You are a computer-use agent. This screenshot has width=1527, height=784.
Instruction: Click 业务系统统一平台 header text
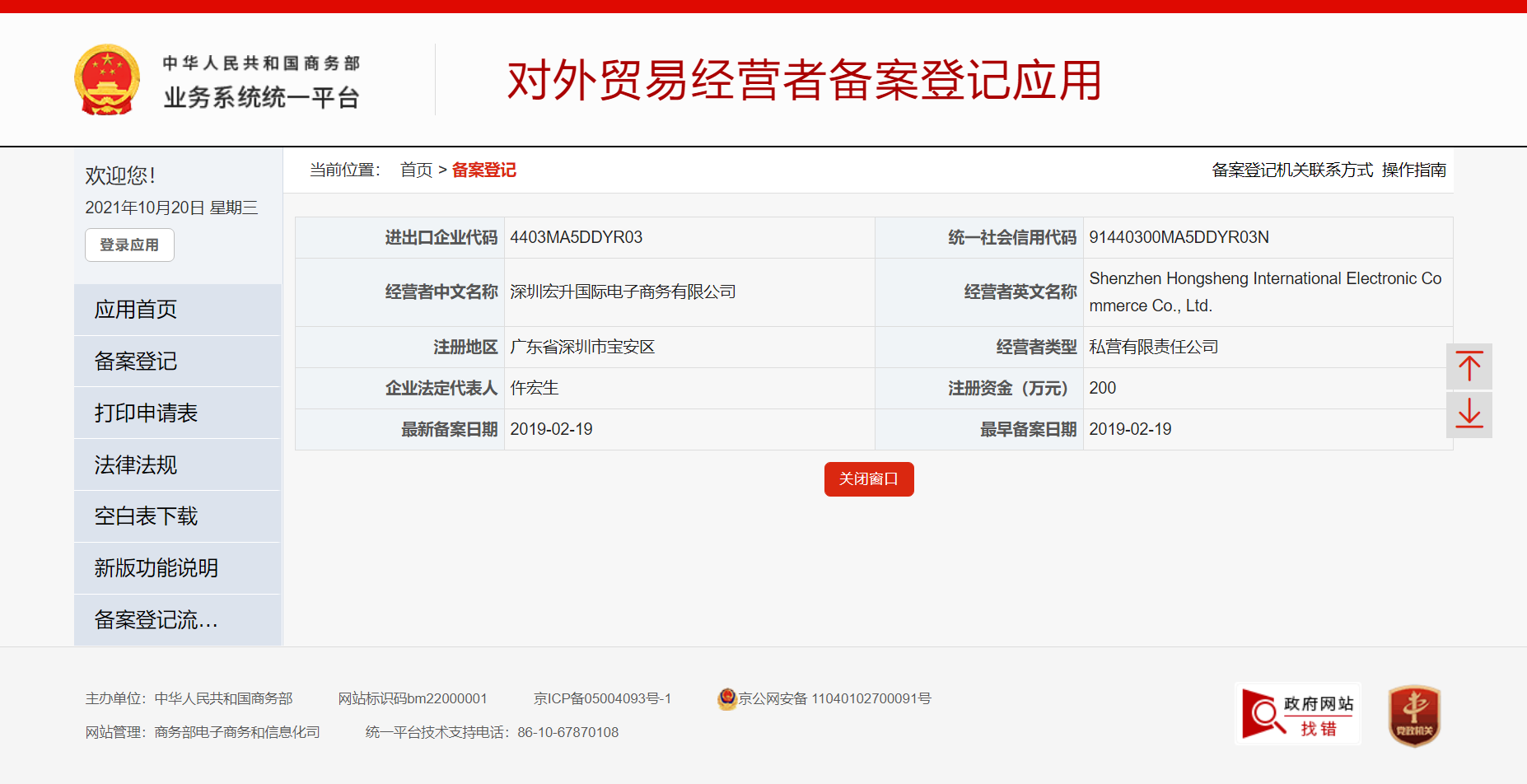pos(262,98)
